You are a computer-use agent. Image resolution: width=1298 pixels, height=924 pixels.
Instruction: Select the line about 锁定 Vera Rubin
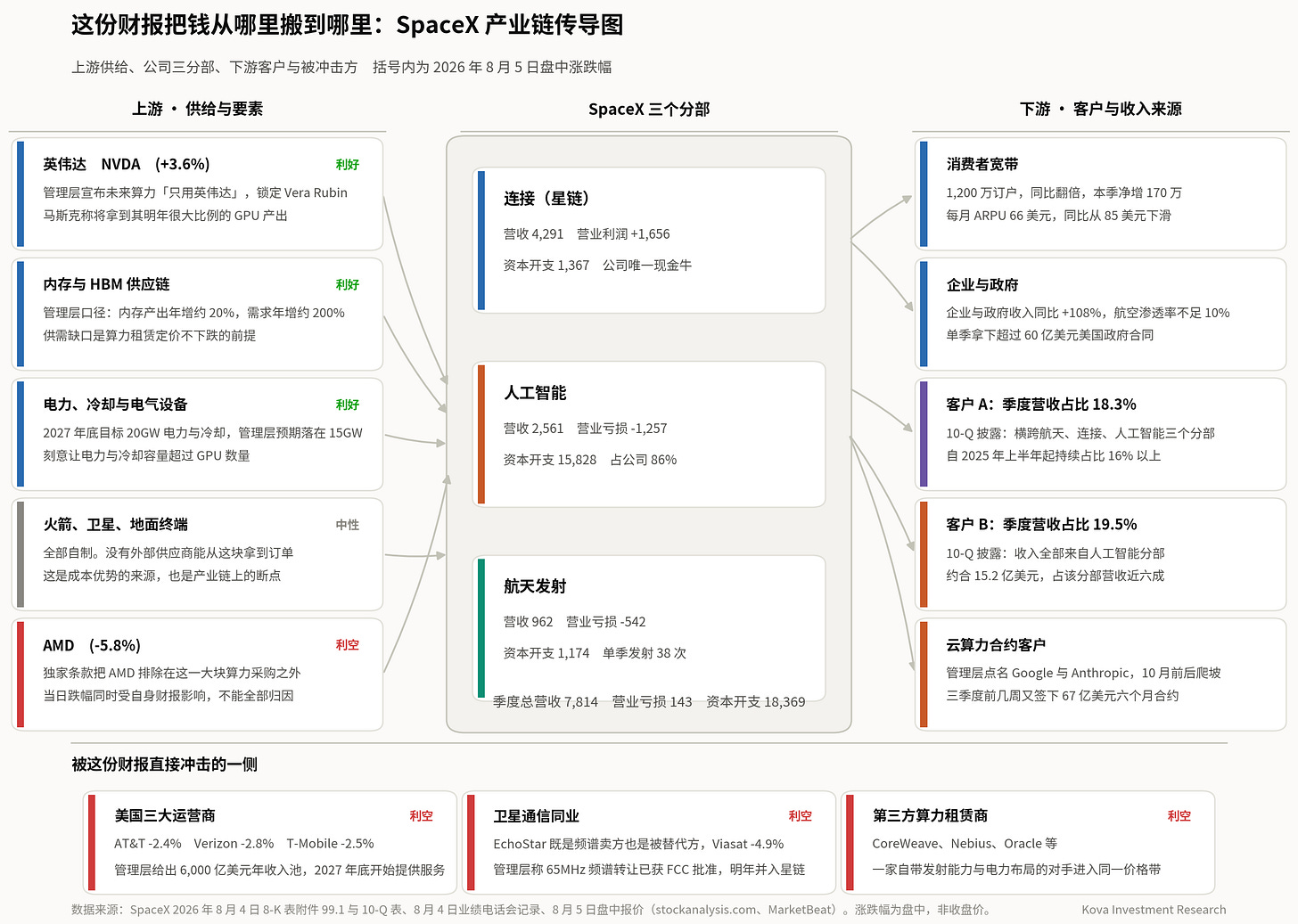pos(195,192)
